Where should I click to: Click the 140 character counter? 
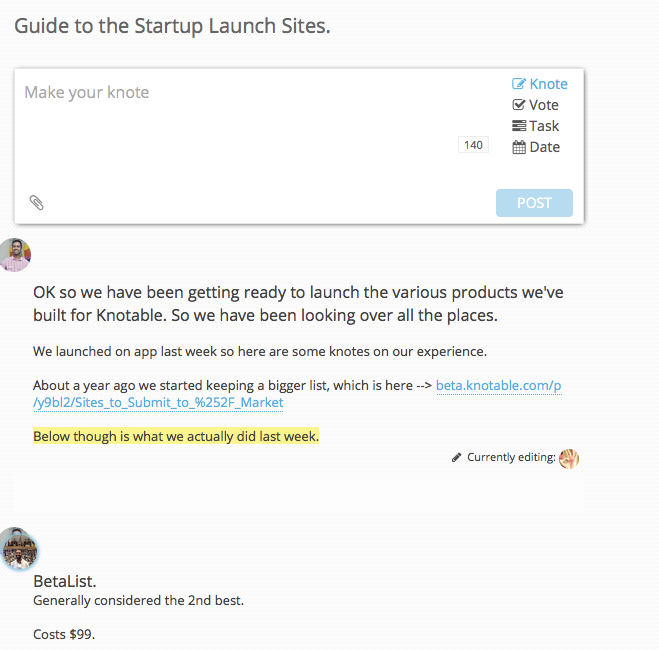point(473,145)
